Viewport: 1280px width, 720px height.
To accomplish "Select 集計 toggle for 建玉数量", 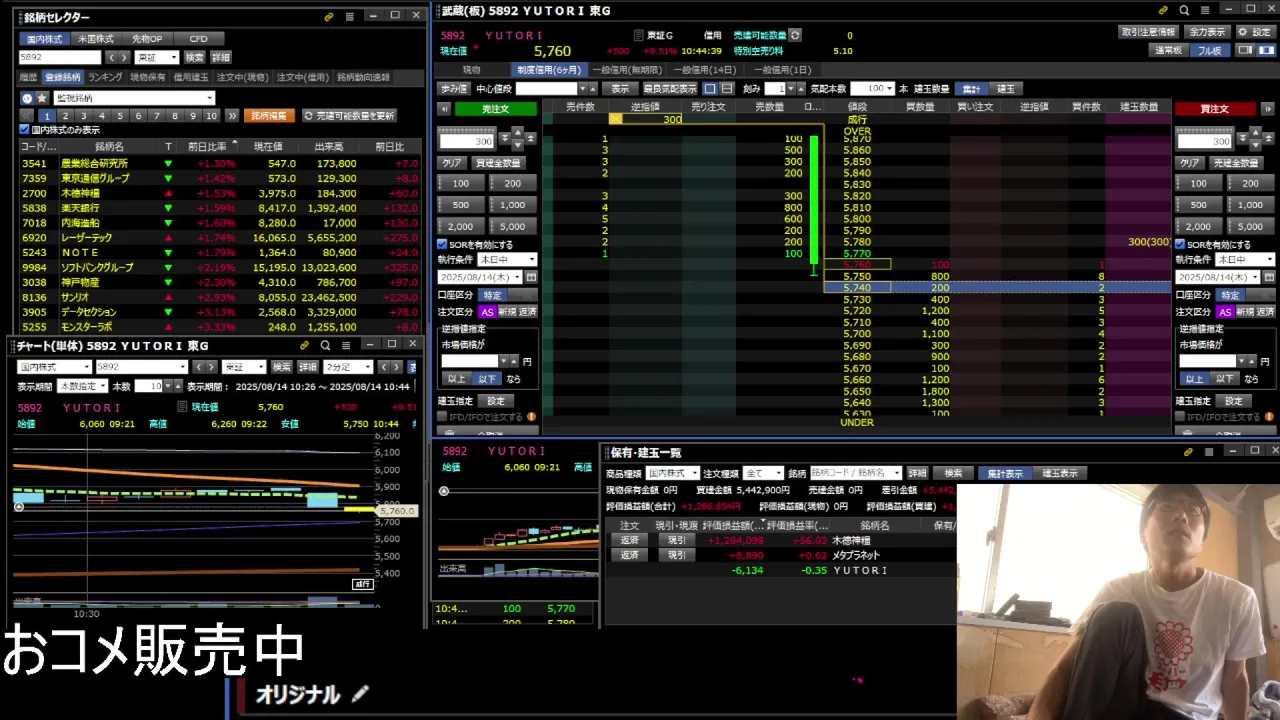I will pos(970,88).
